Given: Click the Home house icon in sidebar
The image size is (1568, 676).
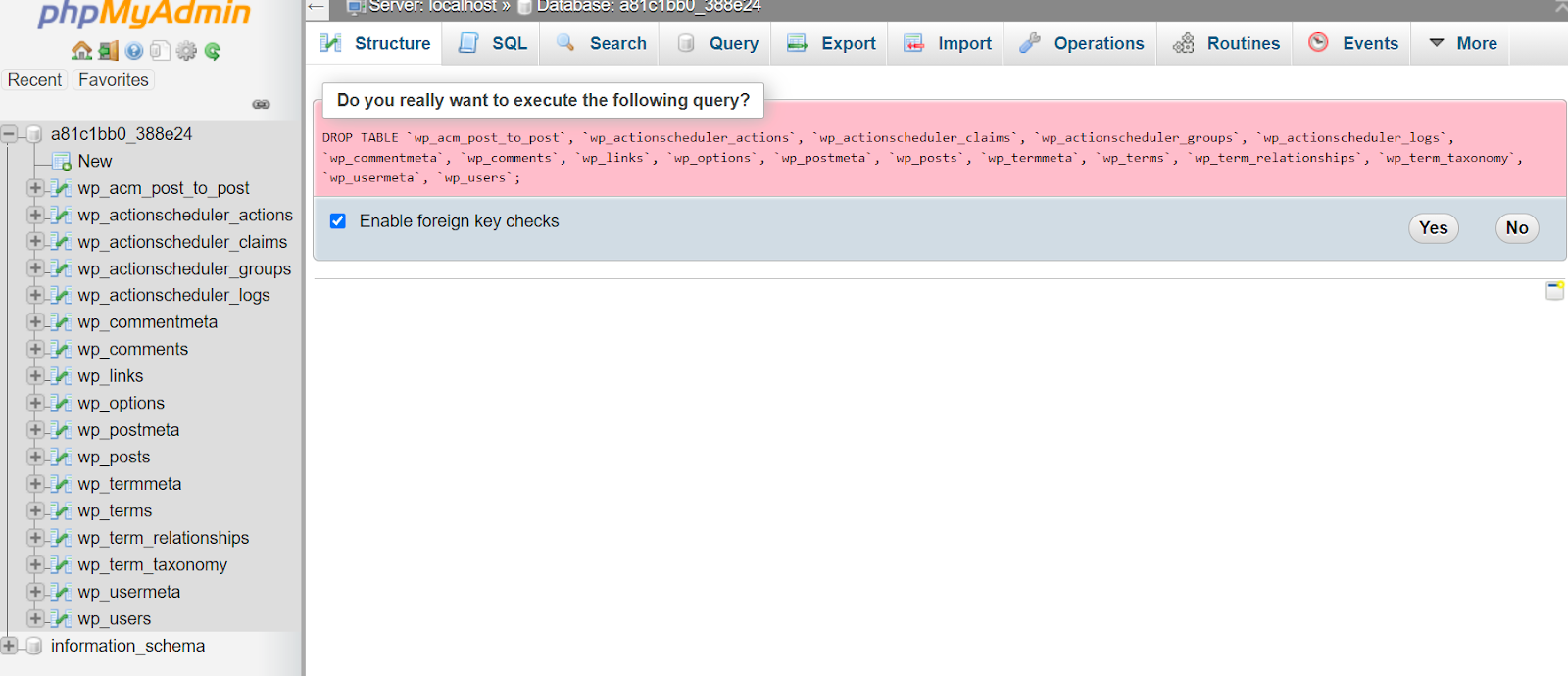Looking at the screenshot, I should (x=81, y=51).
